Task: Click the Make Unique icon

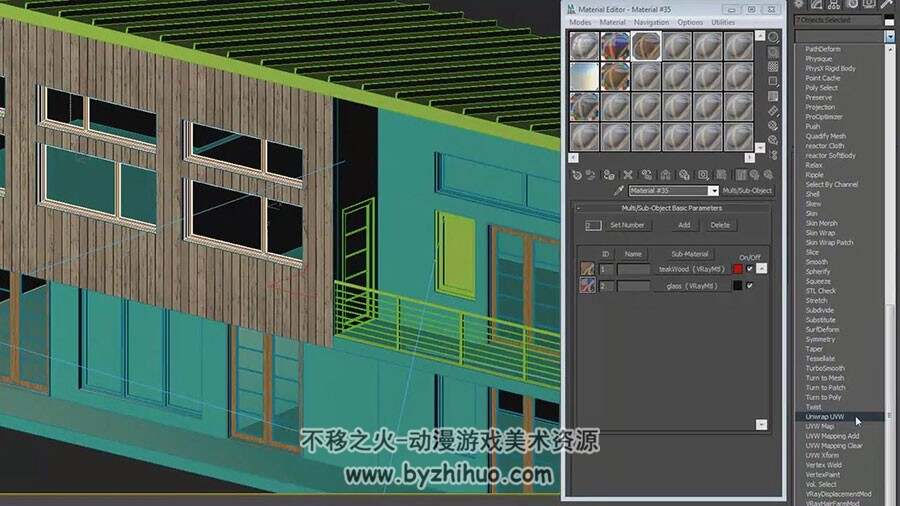Action: point(665,175)
